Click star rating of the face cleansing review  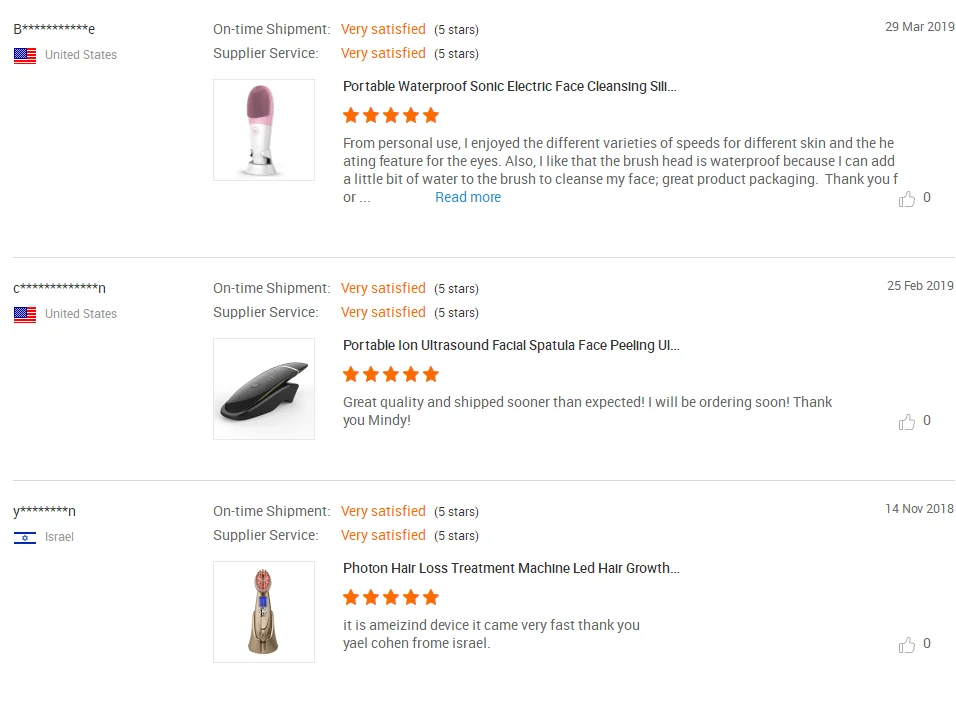coord(390,115)
